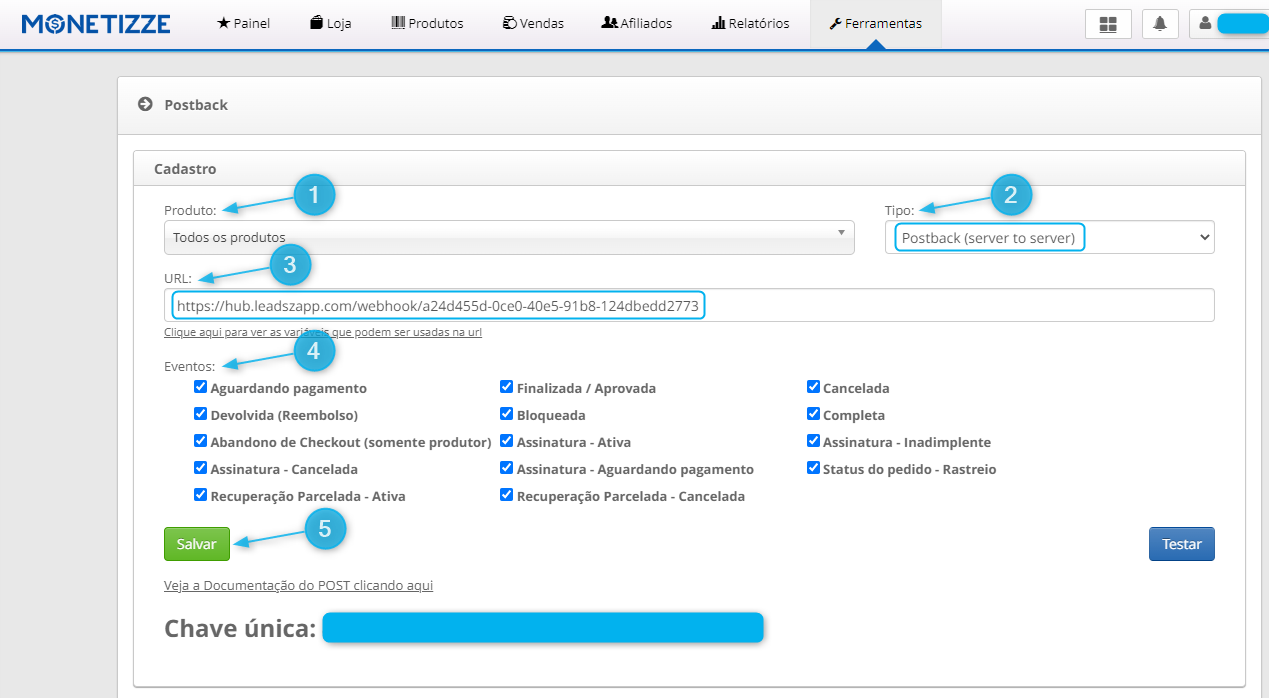Open the Tipo postback dropdown
Image resolution: width=1269 pixels, height=698 pixels.
click(1049, 237)
